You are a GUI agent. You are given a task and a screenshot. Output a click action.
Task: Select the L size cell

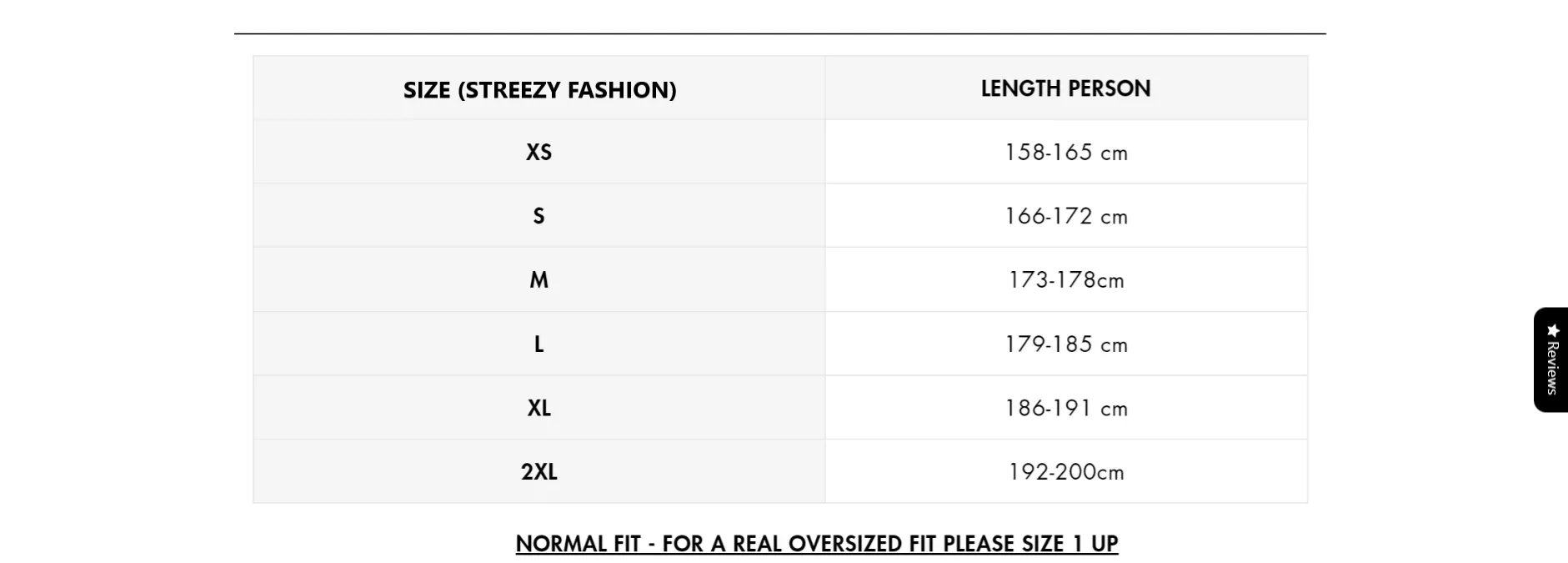click(x=539, y=344)
